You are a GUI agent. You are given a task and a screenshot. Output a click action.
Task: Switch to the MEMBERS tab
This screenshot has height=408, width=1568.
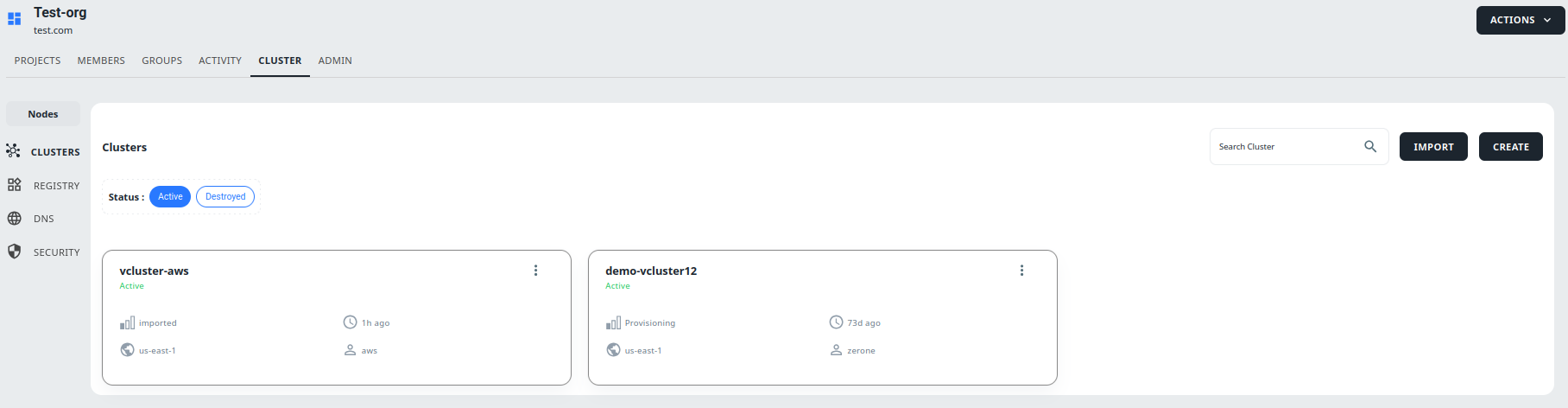pos(101,61)
